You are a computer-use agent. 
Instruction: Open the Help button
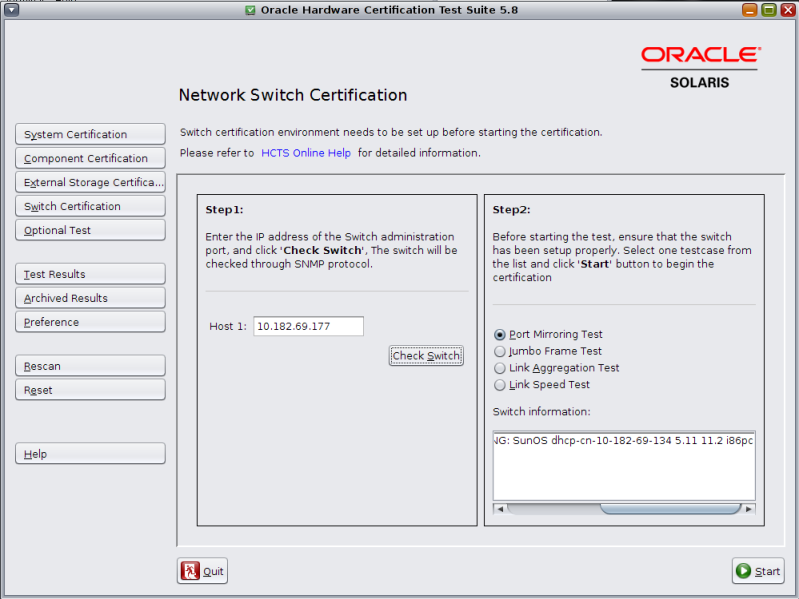[90, 453]
